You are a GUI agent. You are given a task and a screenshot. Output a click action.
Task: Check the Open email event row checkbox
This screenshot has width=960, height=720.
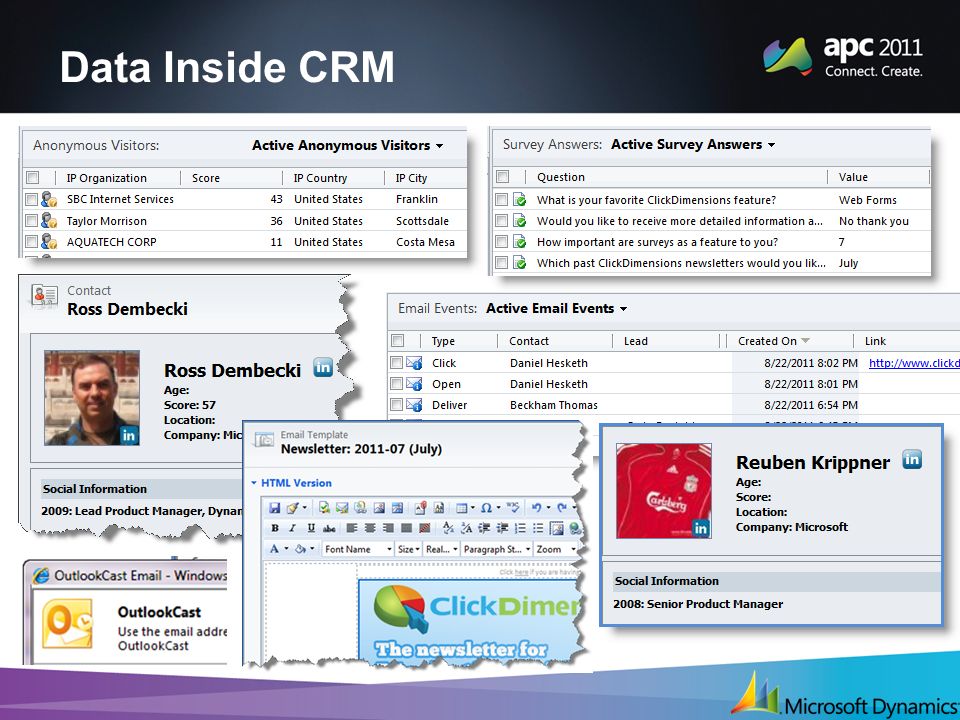[x=397, y=384]
